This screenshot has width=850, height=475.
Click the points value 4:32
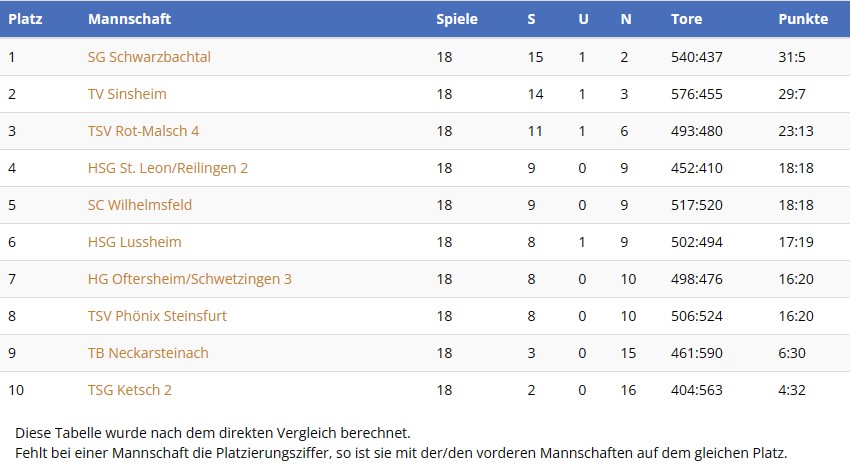point(792,390)
